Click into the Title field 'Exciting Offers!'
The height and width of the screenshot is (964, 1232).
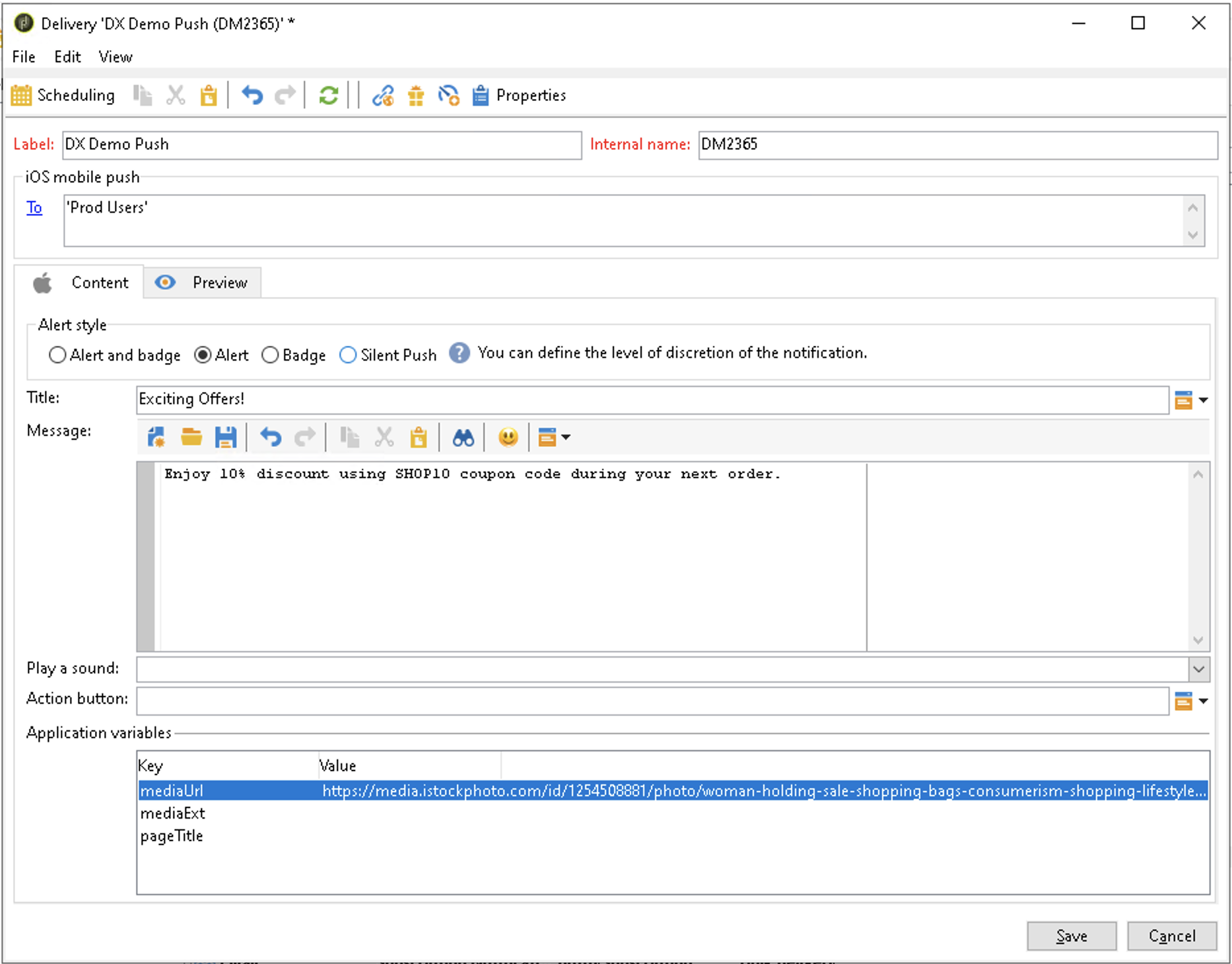pyautogui.click(x=652, y=400)
